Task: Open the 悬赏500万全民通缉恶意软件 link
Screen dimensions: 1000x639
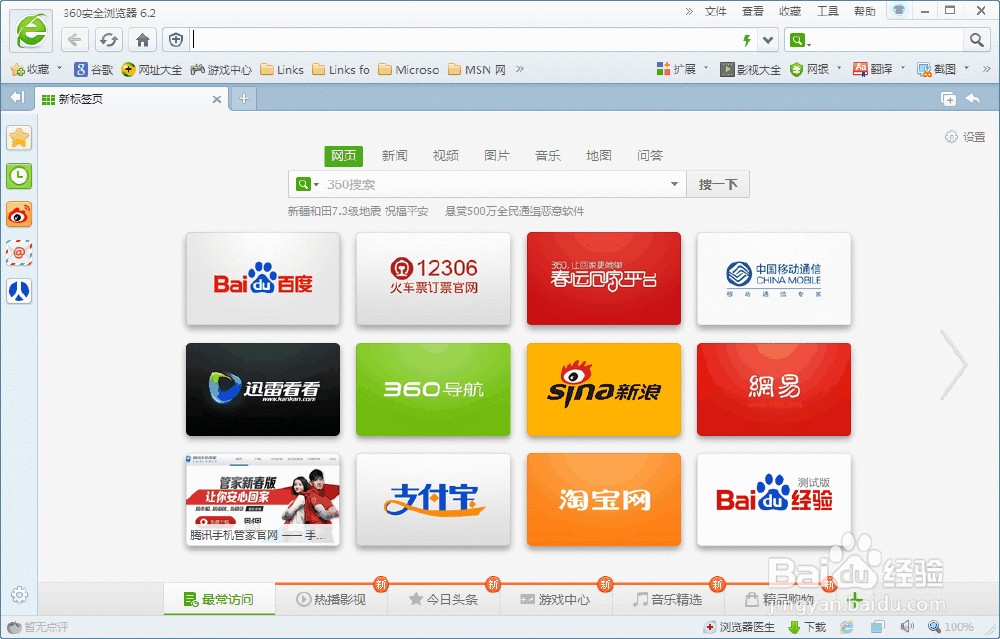Action: pyautogui.click(x=514, y=211)
